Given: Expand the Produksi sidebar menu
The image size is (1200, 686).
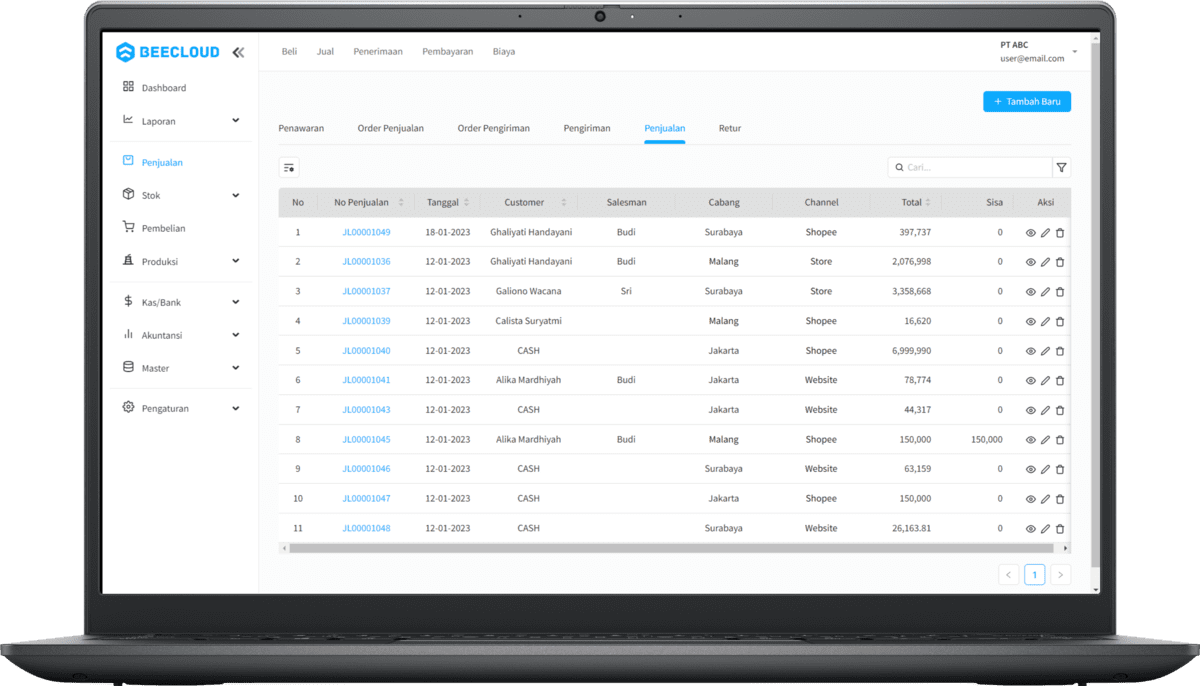Looking at the screenshot, I should (236, 261).
